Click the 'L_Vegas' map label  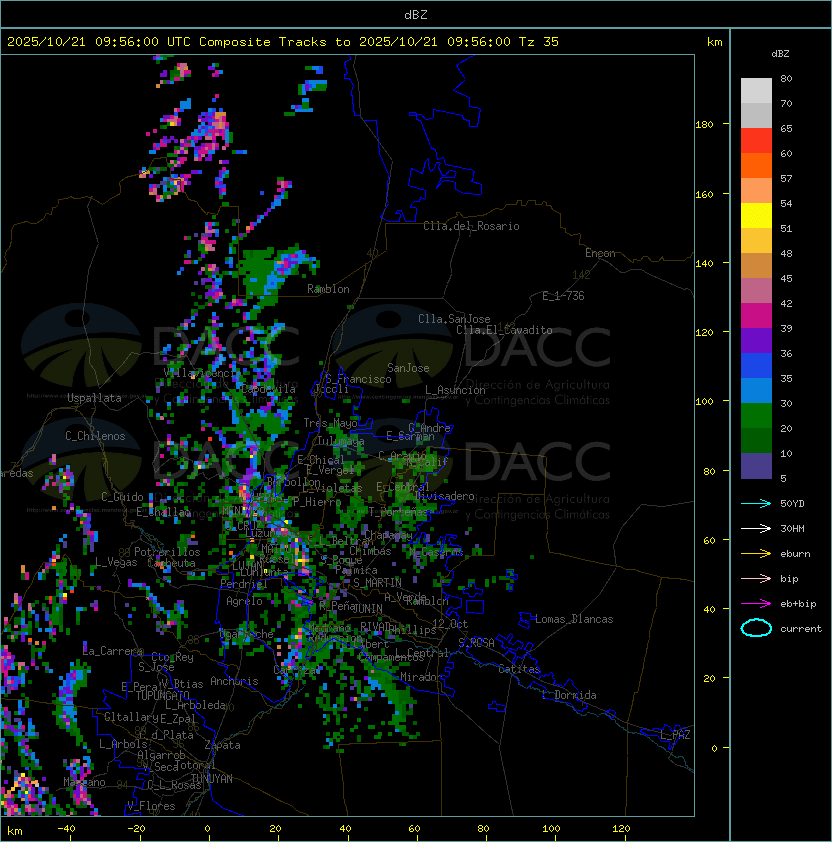[116, 562]
